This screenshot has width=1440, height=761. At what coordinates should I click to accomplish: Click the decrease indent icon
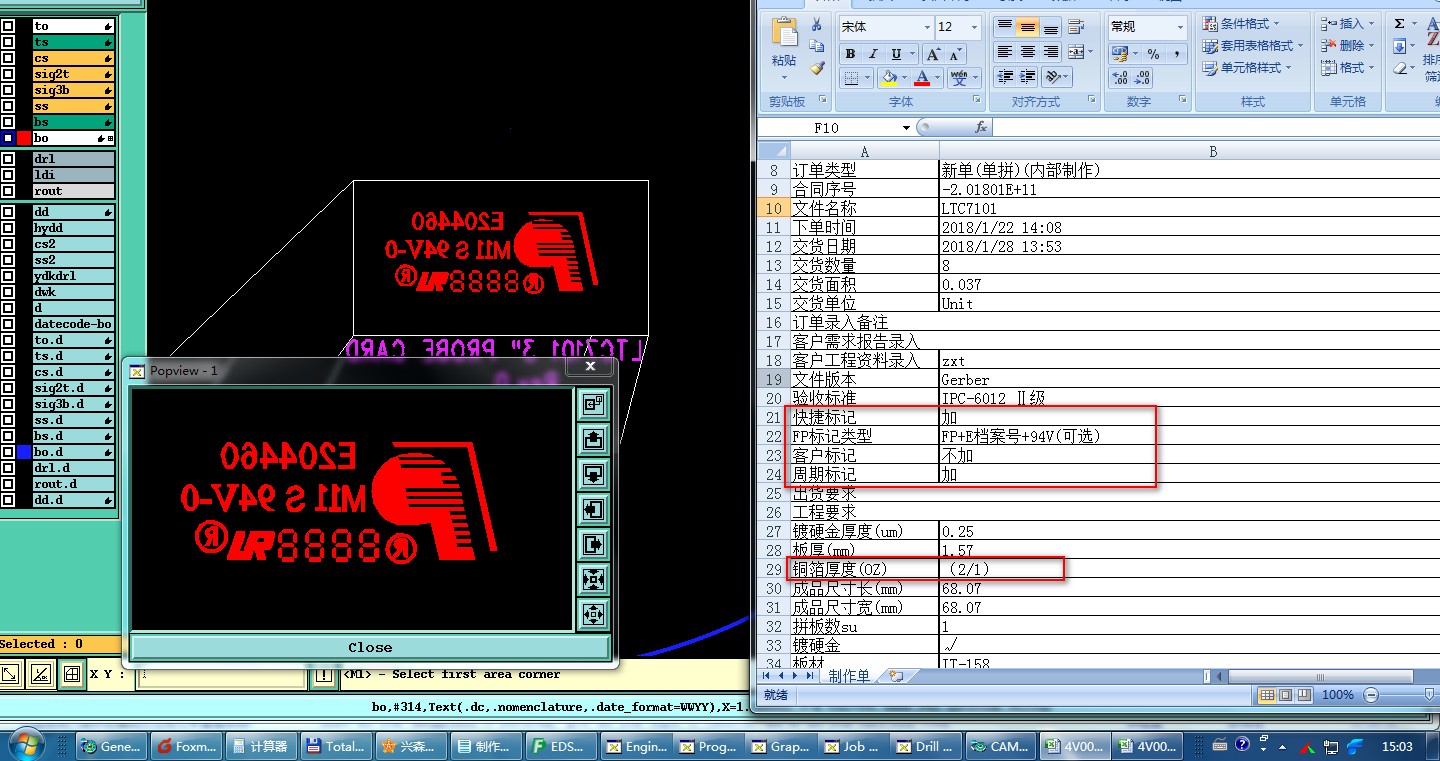(1004, 77)
